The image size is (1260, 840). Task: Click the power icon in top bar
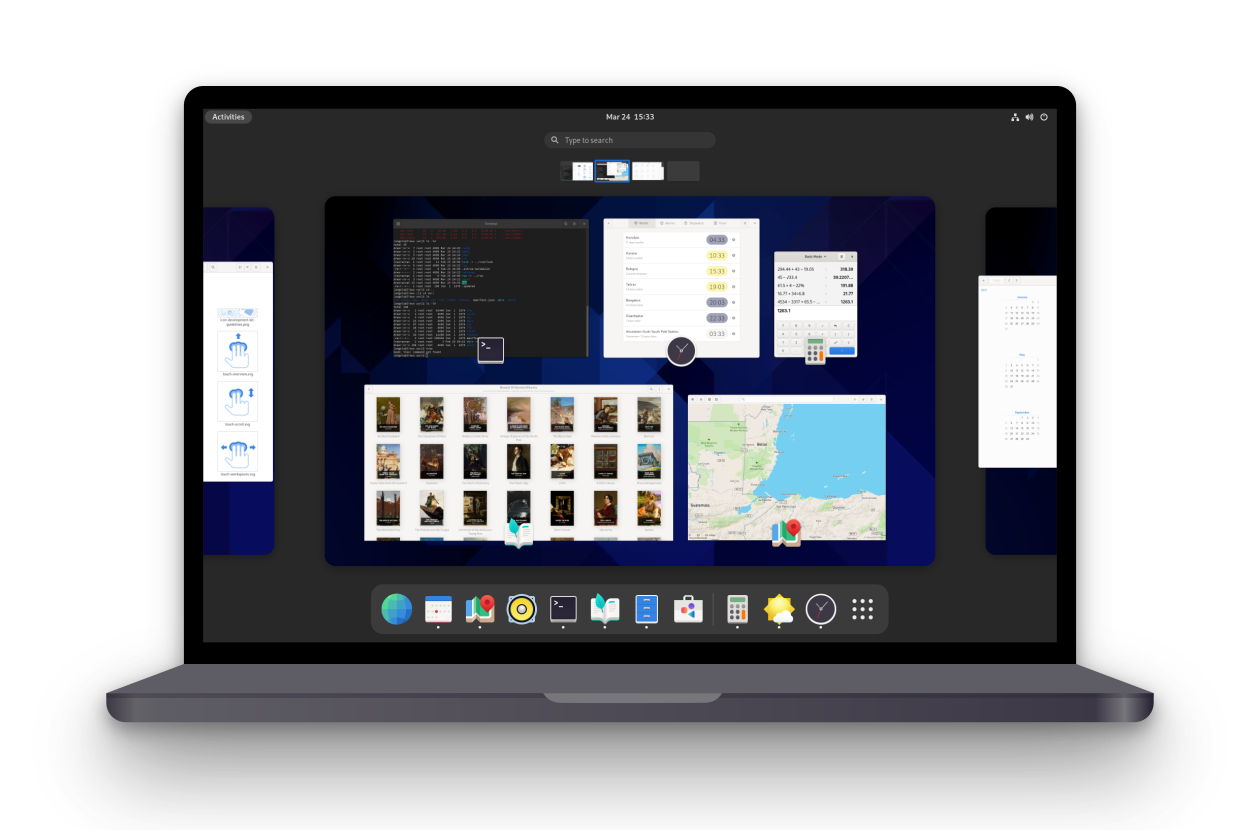(1044, 117)
